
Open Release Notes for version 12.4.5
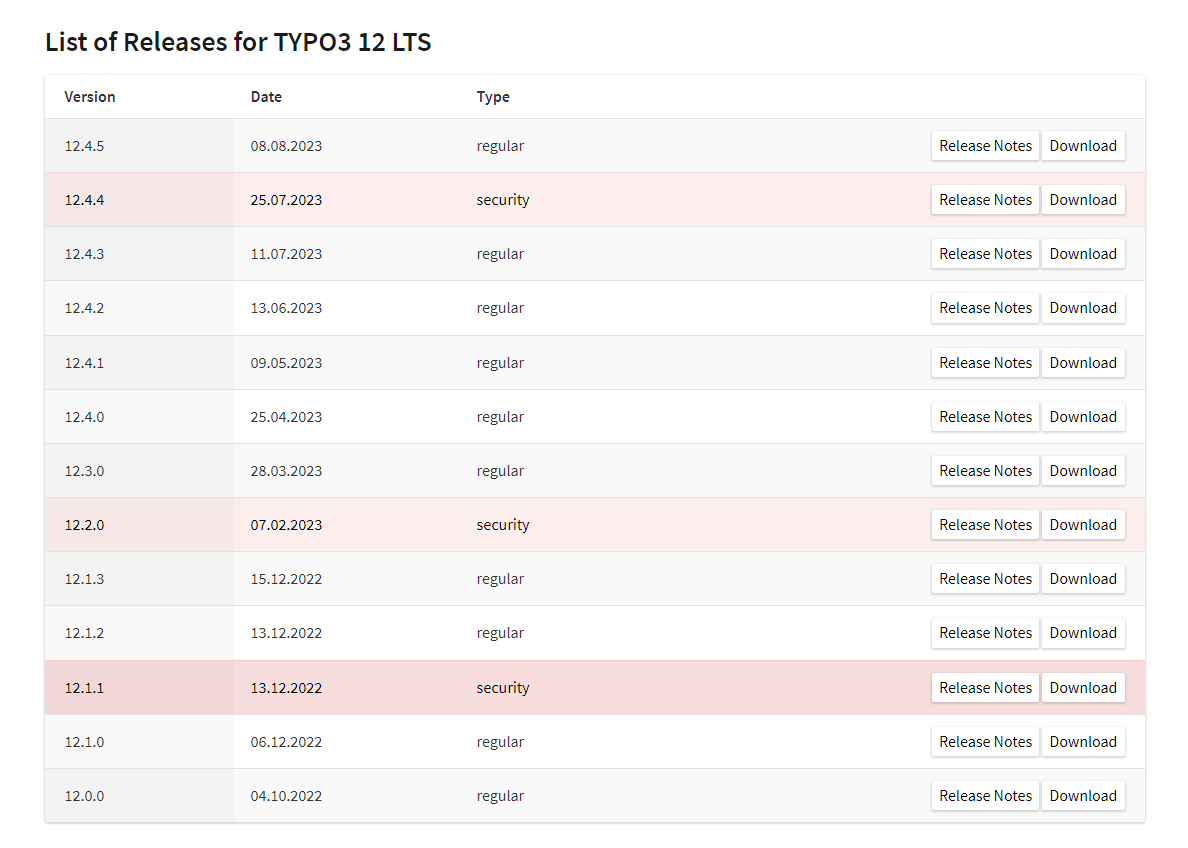(985, 146)
